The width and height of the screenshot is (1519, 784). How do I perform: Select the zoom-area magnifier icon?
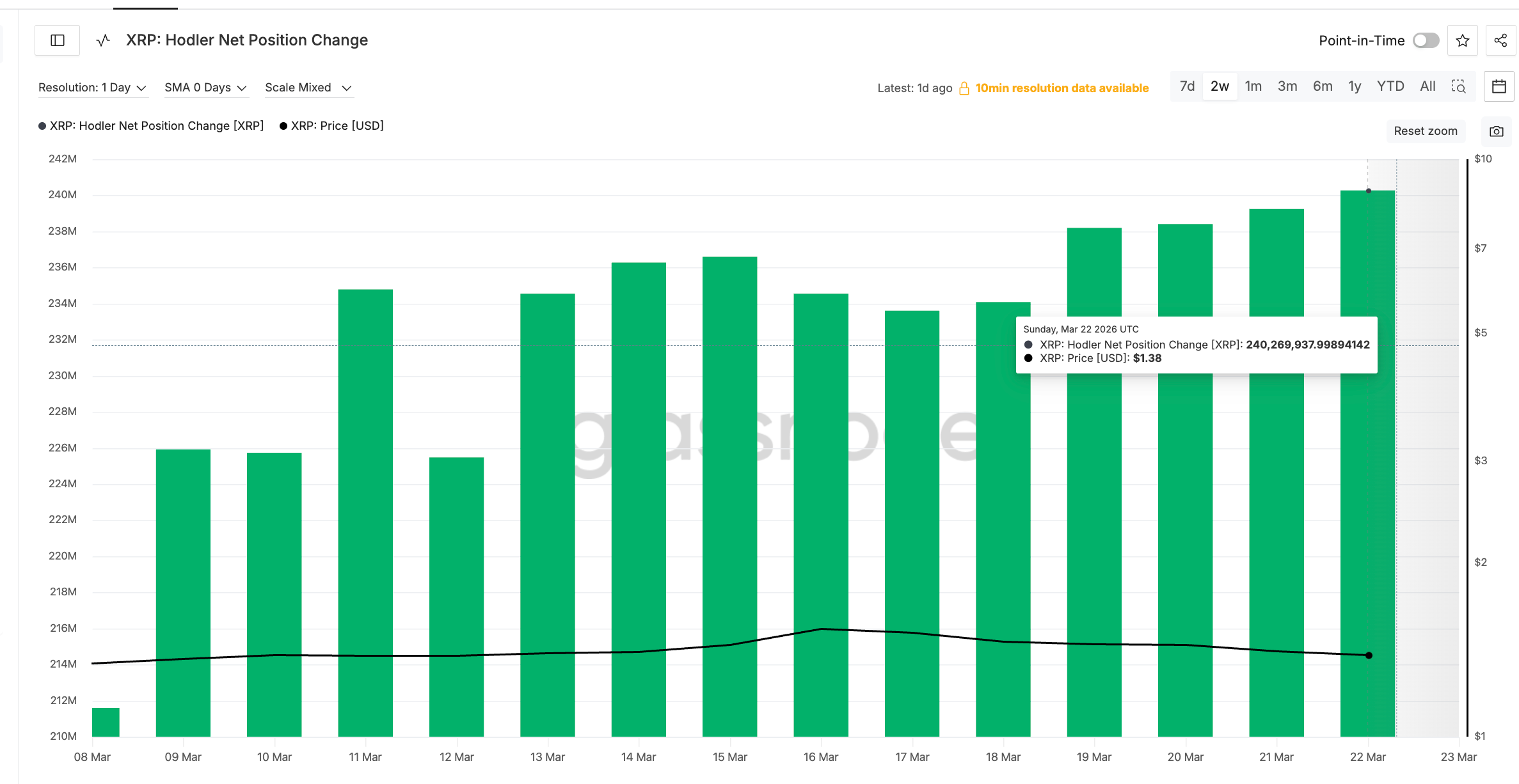(1458, 86)
